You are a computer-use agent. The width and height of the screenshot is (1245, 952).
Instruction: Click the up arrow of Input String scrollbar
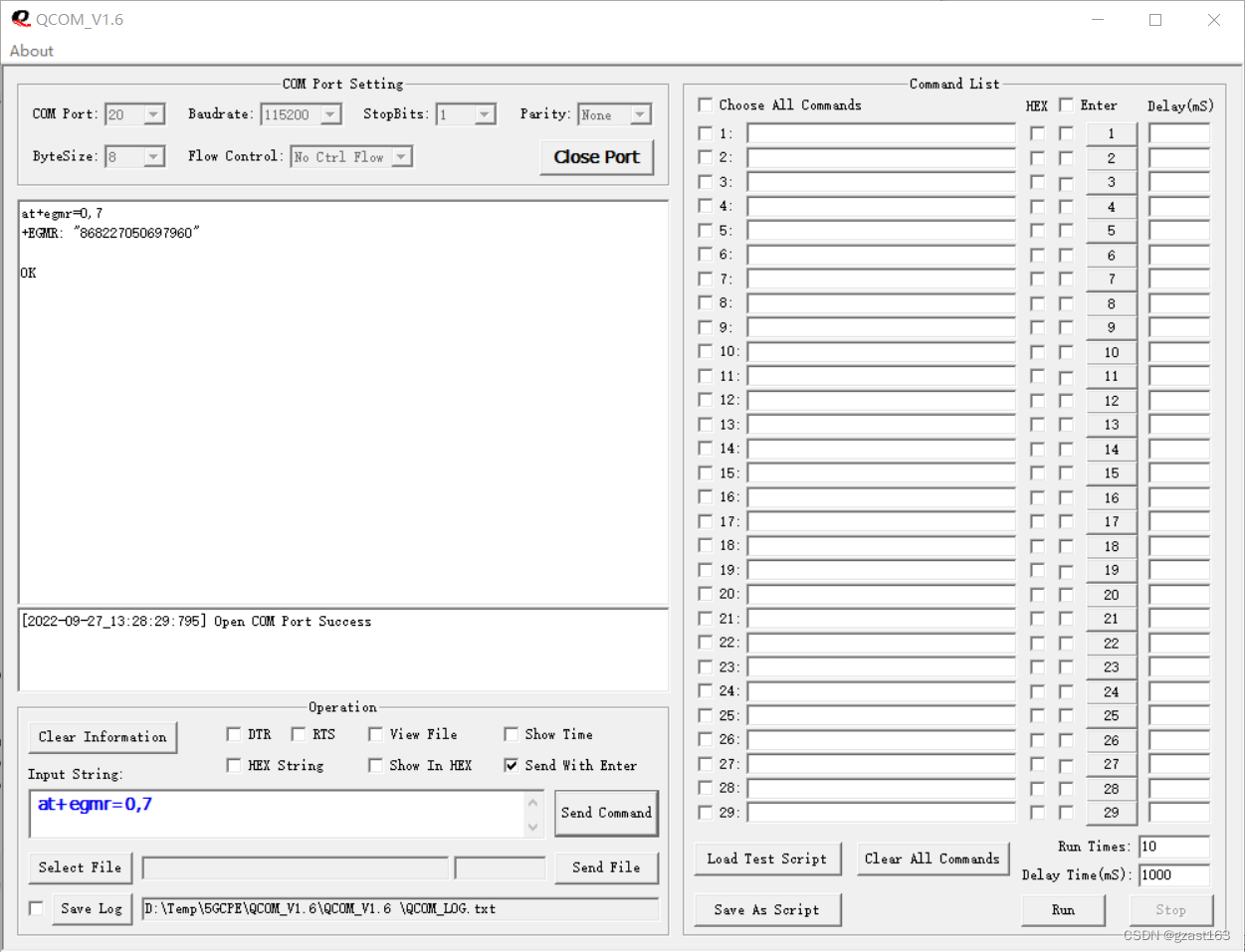coord(533,802)
